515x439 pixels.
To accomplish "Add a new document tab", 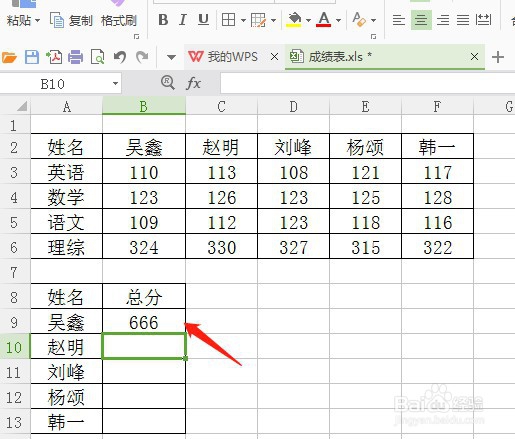I will 498,57.
